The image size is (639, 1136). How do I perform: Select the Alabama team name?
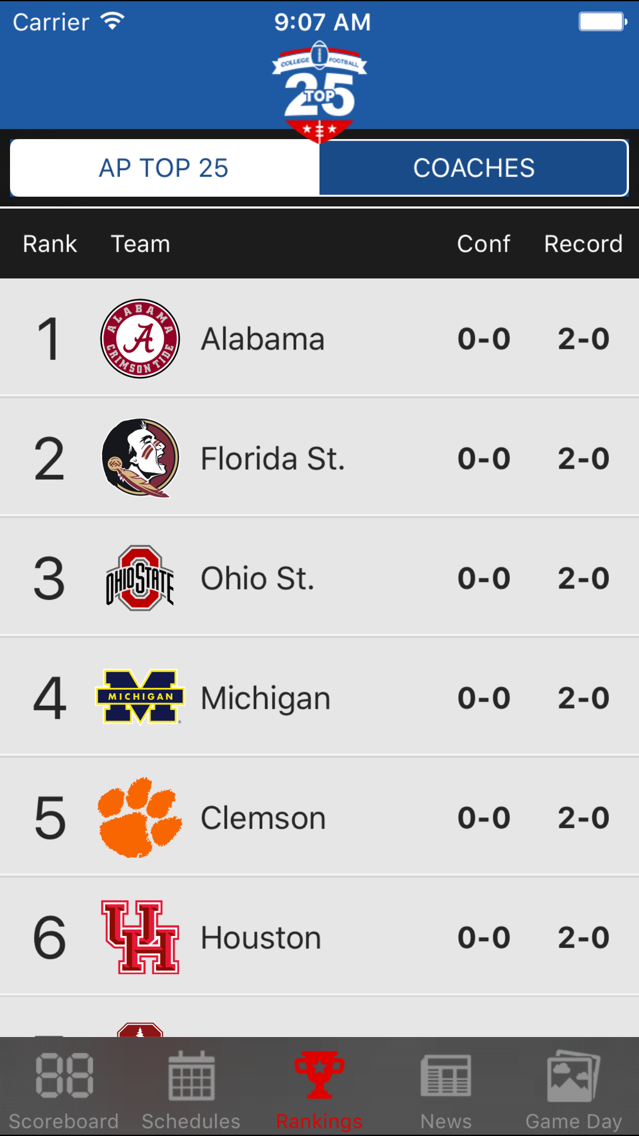tap(263, 340)
